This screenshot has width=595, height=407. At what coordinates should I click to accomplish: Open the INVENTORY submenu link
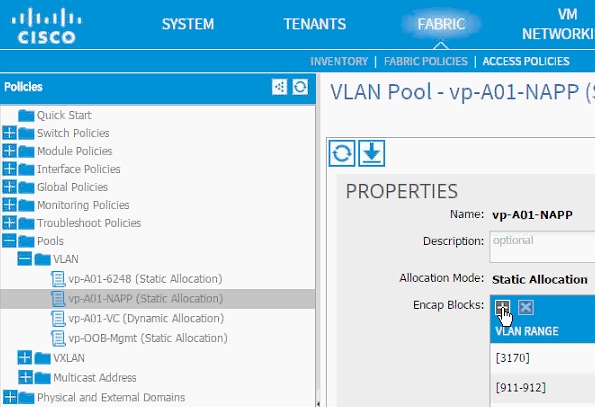pos(339,61)
